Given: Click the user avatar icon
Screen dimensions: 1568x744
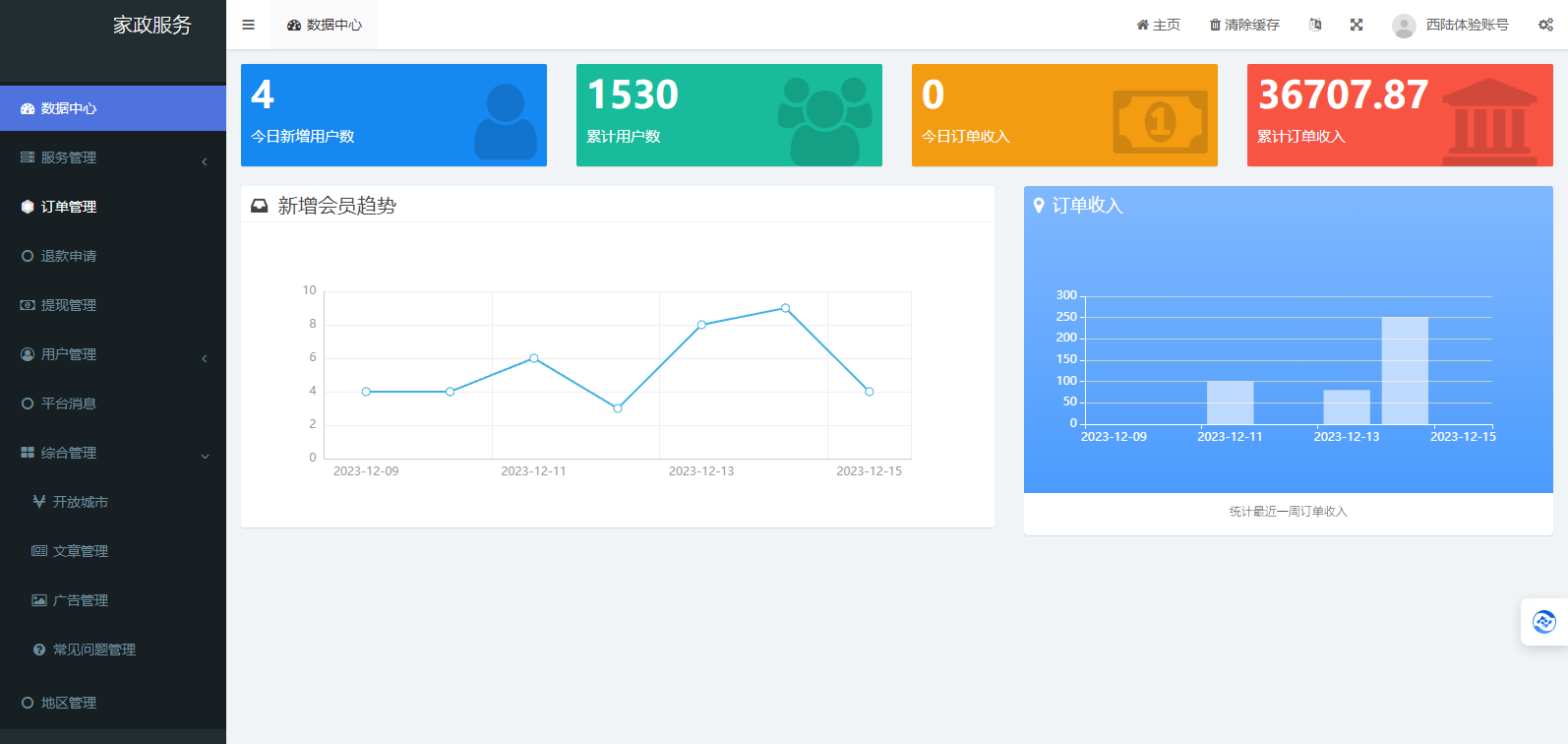Looking at the screenshot, I should [x=1404, y=26].
